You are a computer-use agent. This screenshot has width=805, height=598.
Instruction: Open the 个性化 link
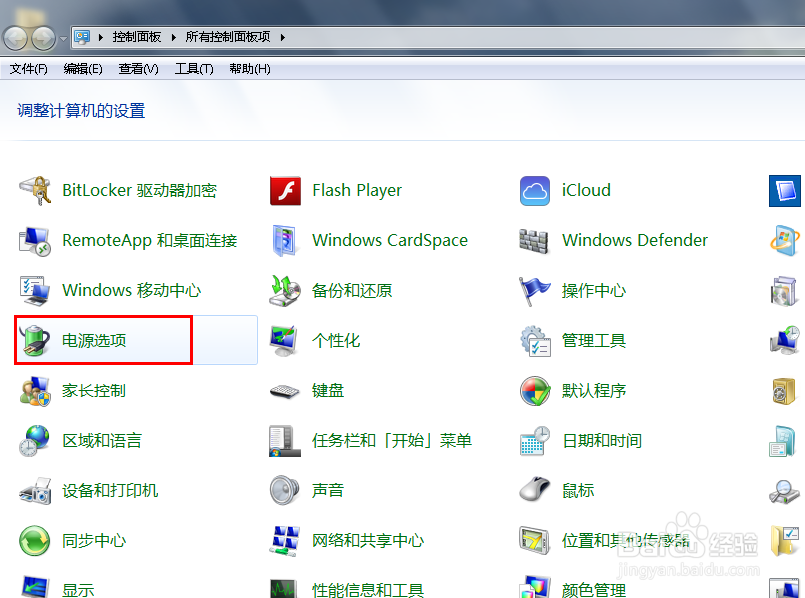tap(336, 340)
